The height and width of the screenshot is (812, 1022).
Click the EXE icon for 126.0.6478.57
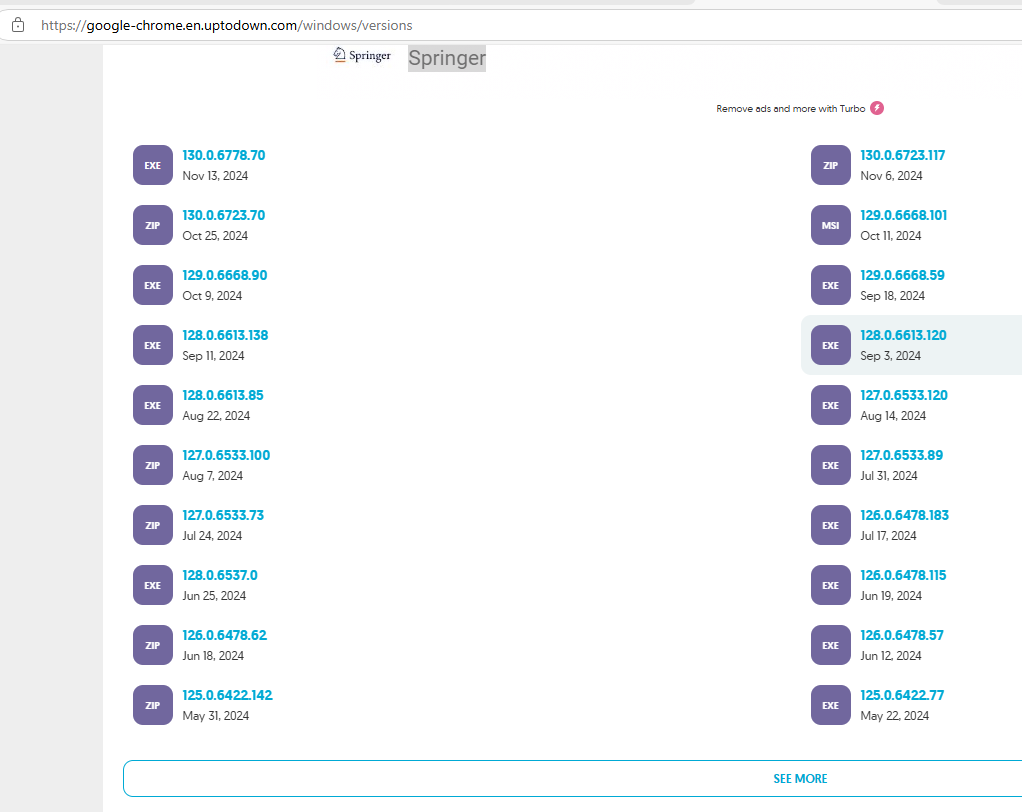tap(830, 645)
